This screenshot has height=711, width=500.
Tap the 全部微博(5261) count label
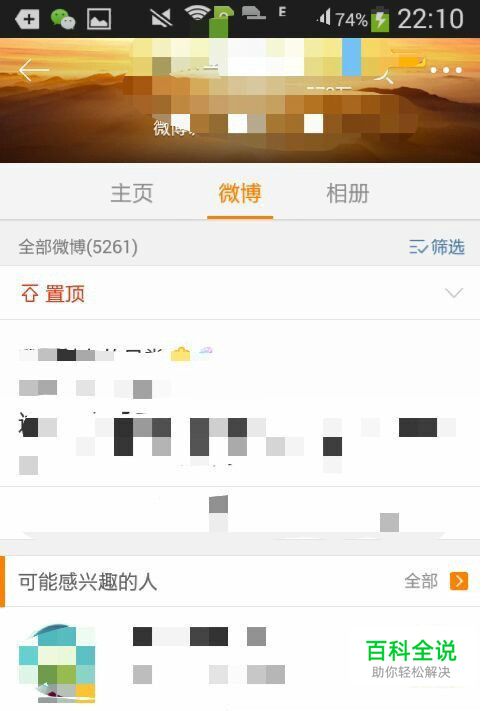point(78,247)
